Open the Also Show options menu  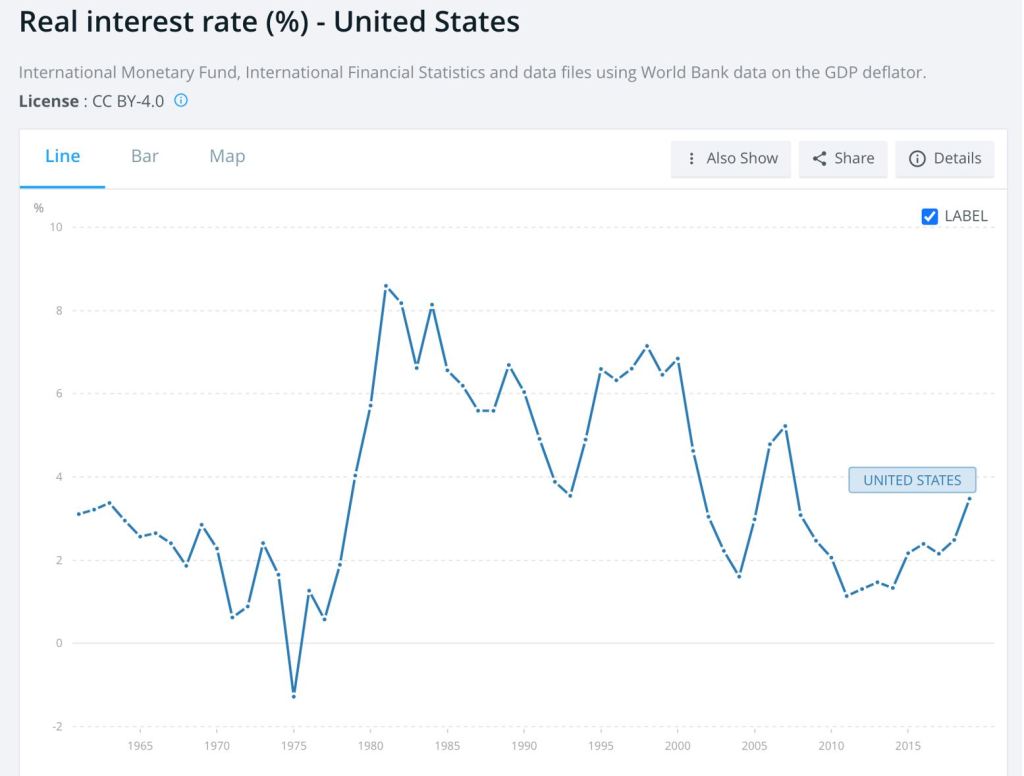pos(732,158)
